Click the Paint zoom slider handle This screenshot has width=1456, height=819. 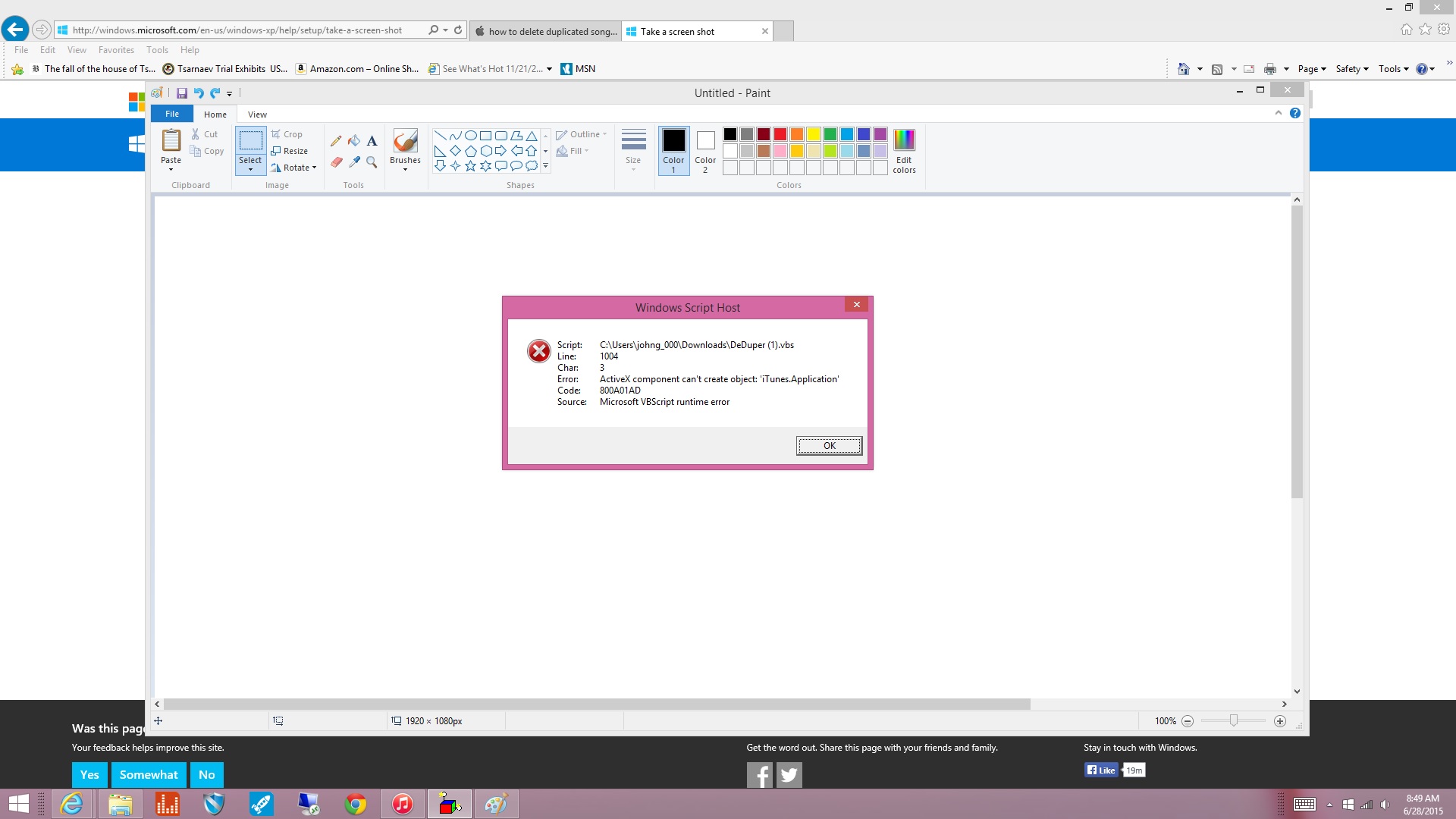pos(1234,721)
